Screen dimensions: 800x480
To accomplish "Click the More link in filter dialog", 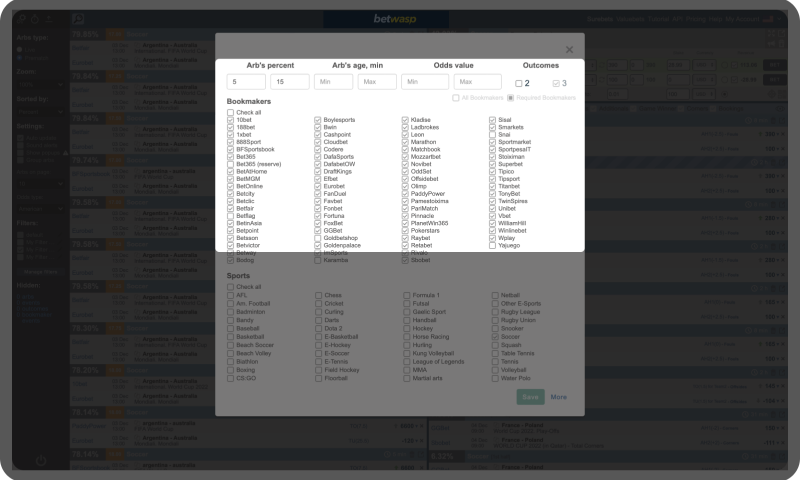I will click(x=559, y=397).
